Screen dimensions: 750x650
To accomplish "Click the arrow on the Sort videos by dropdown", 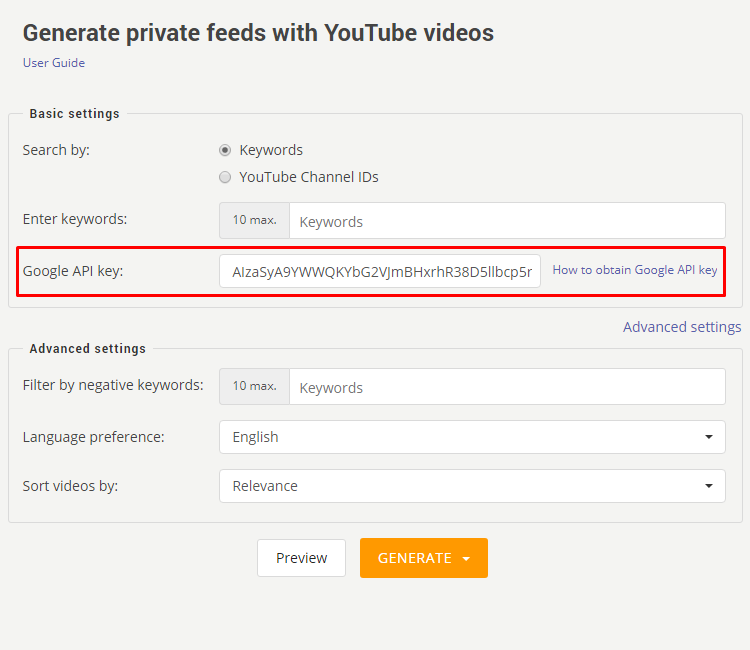I will coord(709,486).
